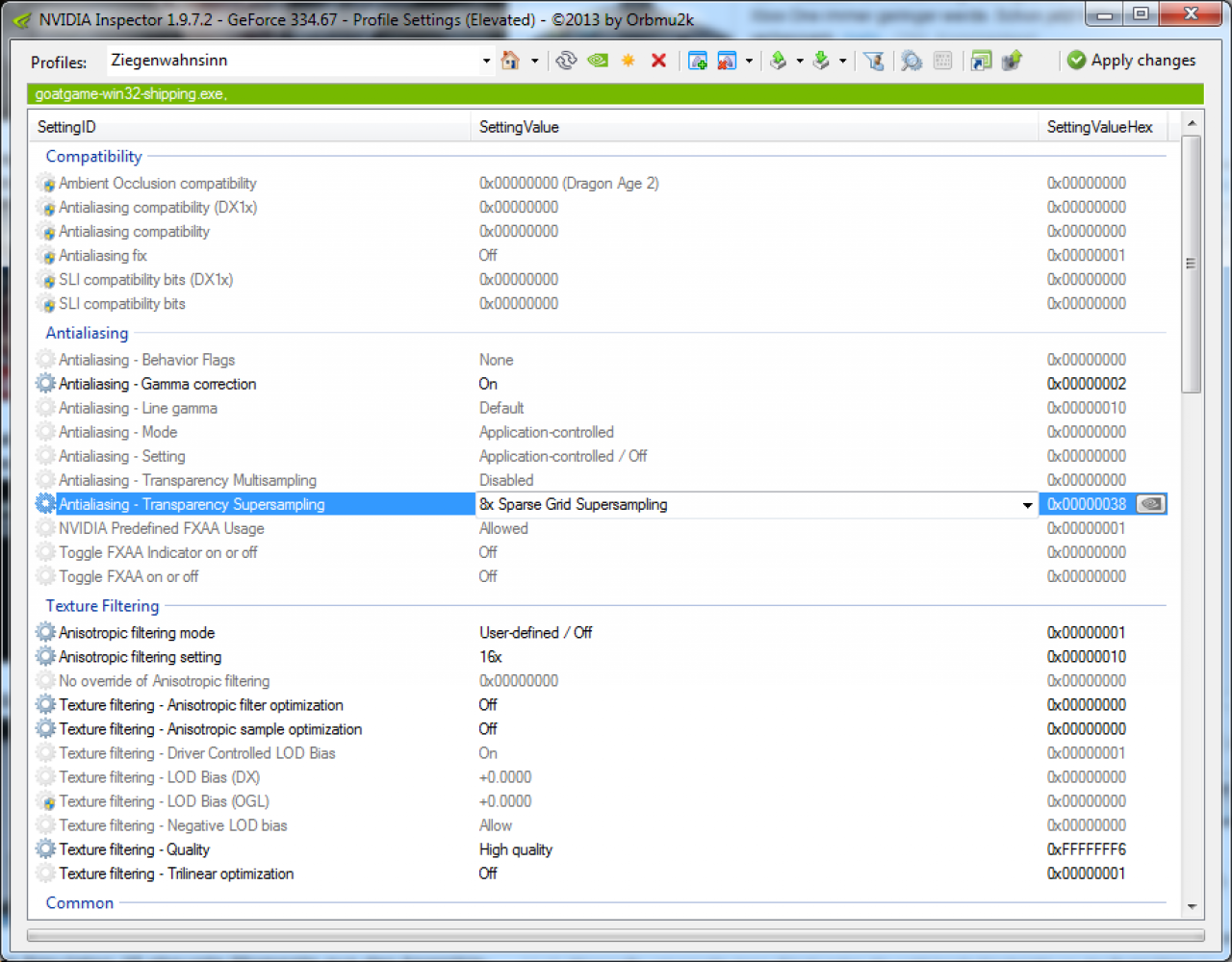Viewport: 1232px width, 962px height.
Task: Click the greyed-out grid icon in the toolbar
Action: [x=943, y=61]
